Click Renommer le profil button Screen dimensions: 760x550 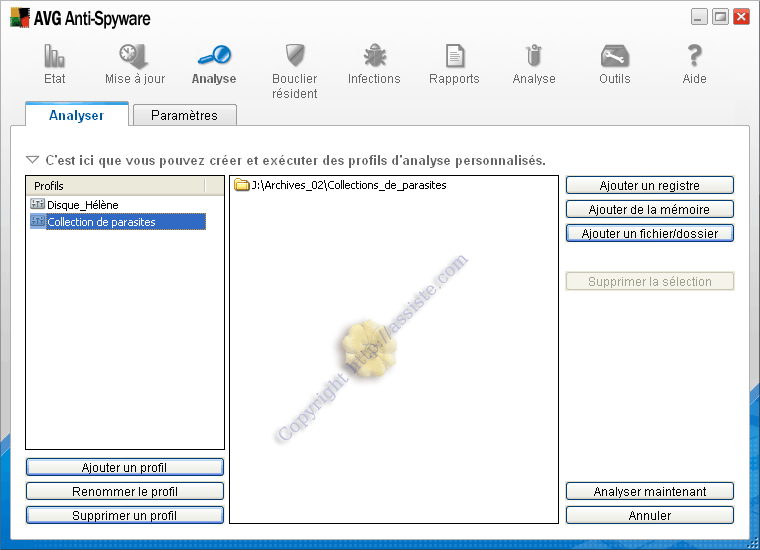[x=125, y=491]
